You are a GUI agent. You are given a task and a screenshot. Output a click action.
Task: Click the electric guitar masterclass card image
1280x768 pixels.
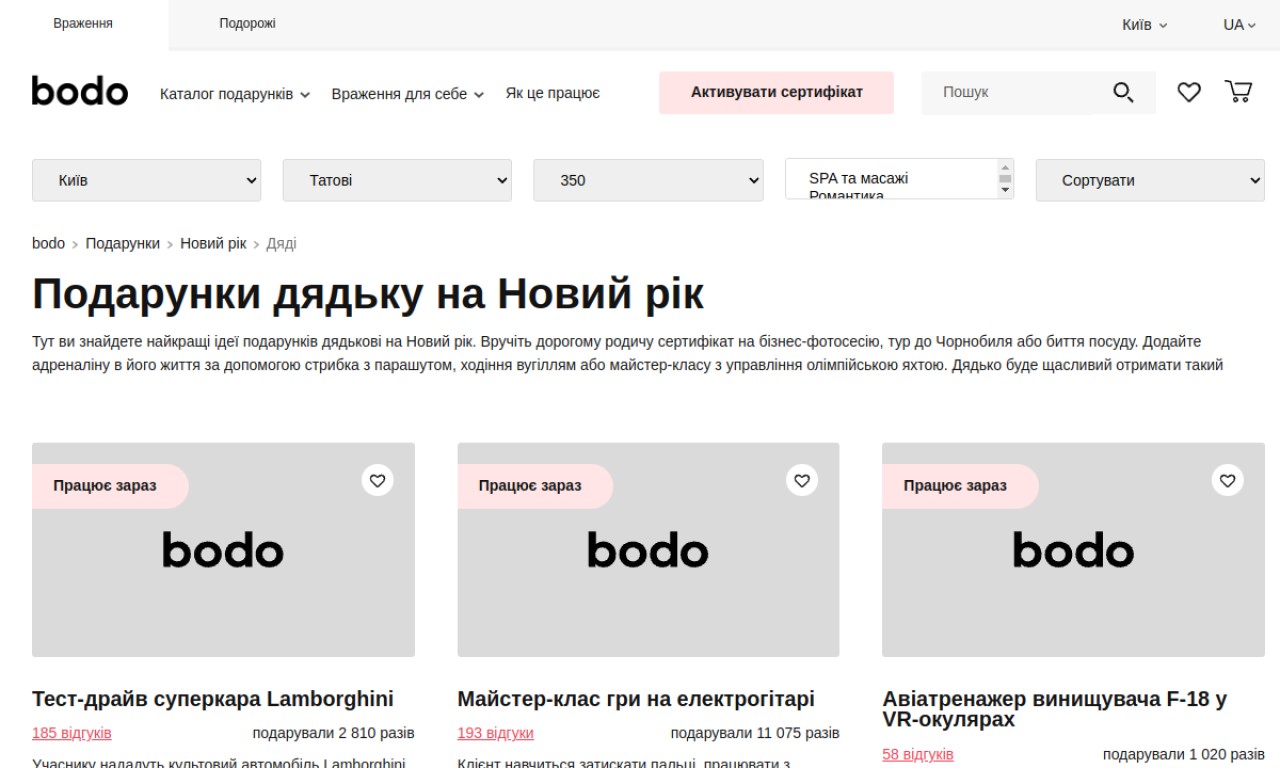(648, 550)
